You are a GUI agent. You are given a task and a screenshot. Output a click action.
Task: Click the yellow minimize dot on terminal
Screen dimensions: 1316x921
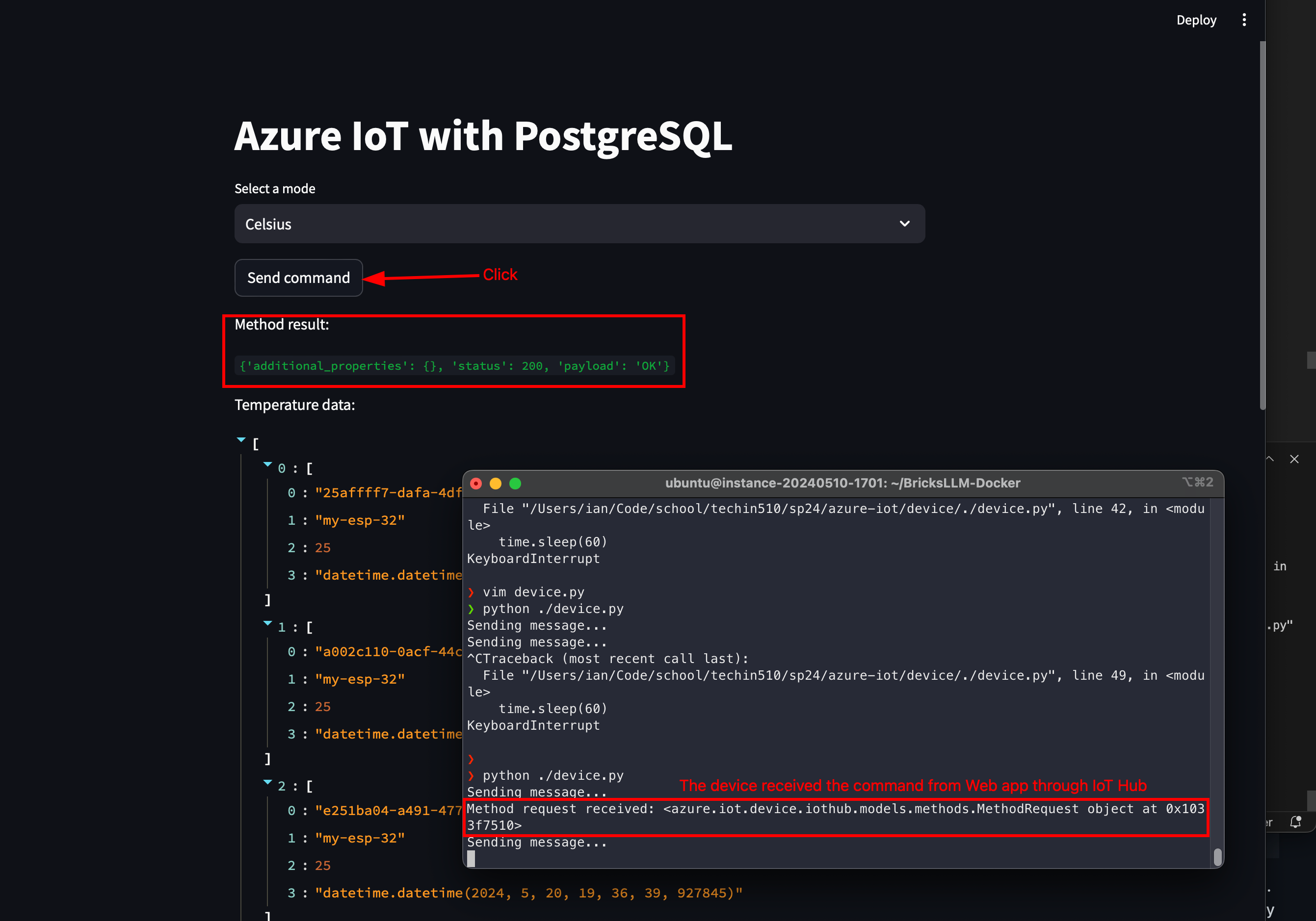click(496, 484)
